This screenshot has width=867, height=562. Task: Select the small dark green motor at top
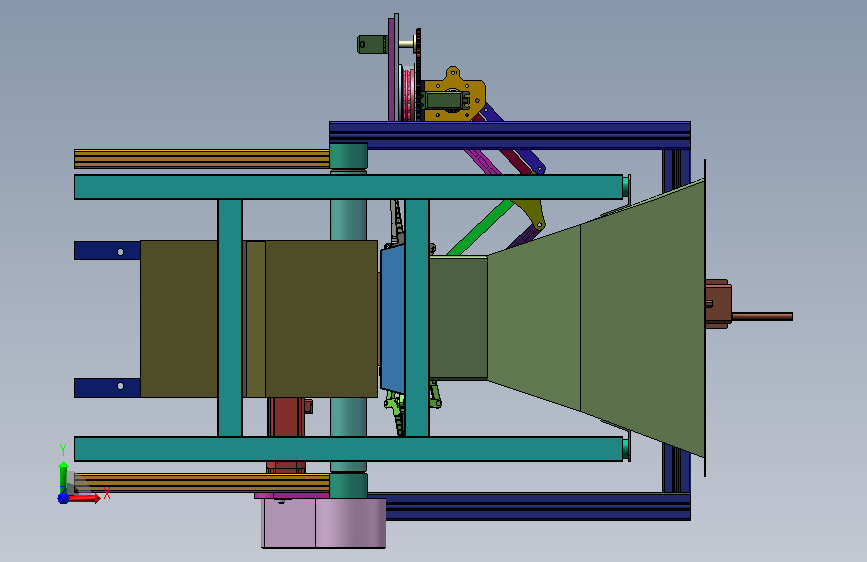click(372, 44)
